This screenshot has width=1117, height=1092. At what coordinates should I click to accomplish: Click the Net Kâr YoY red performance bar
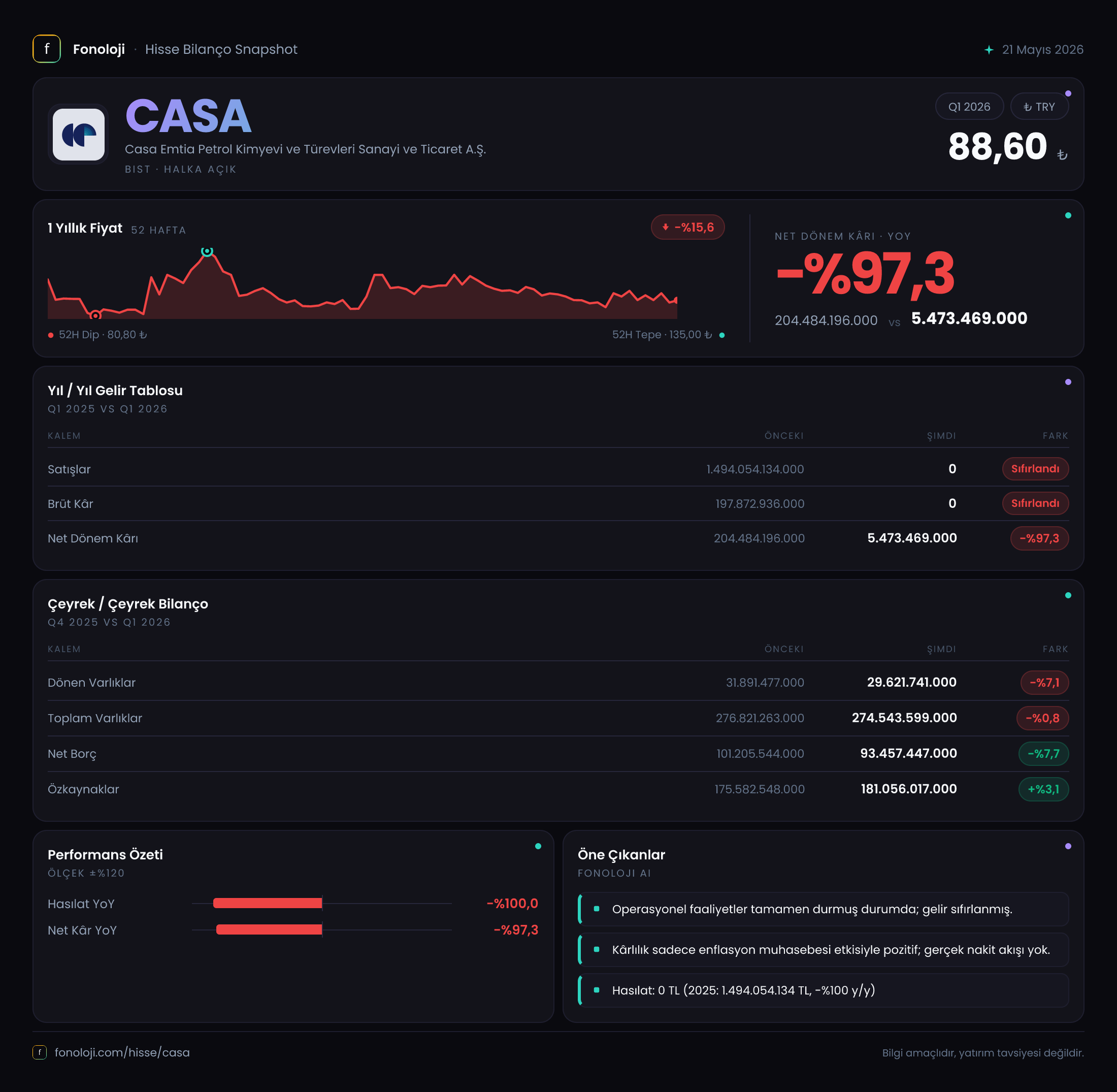click(269, 929)
